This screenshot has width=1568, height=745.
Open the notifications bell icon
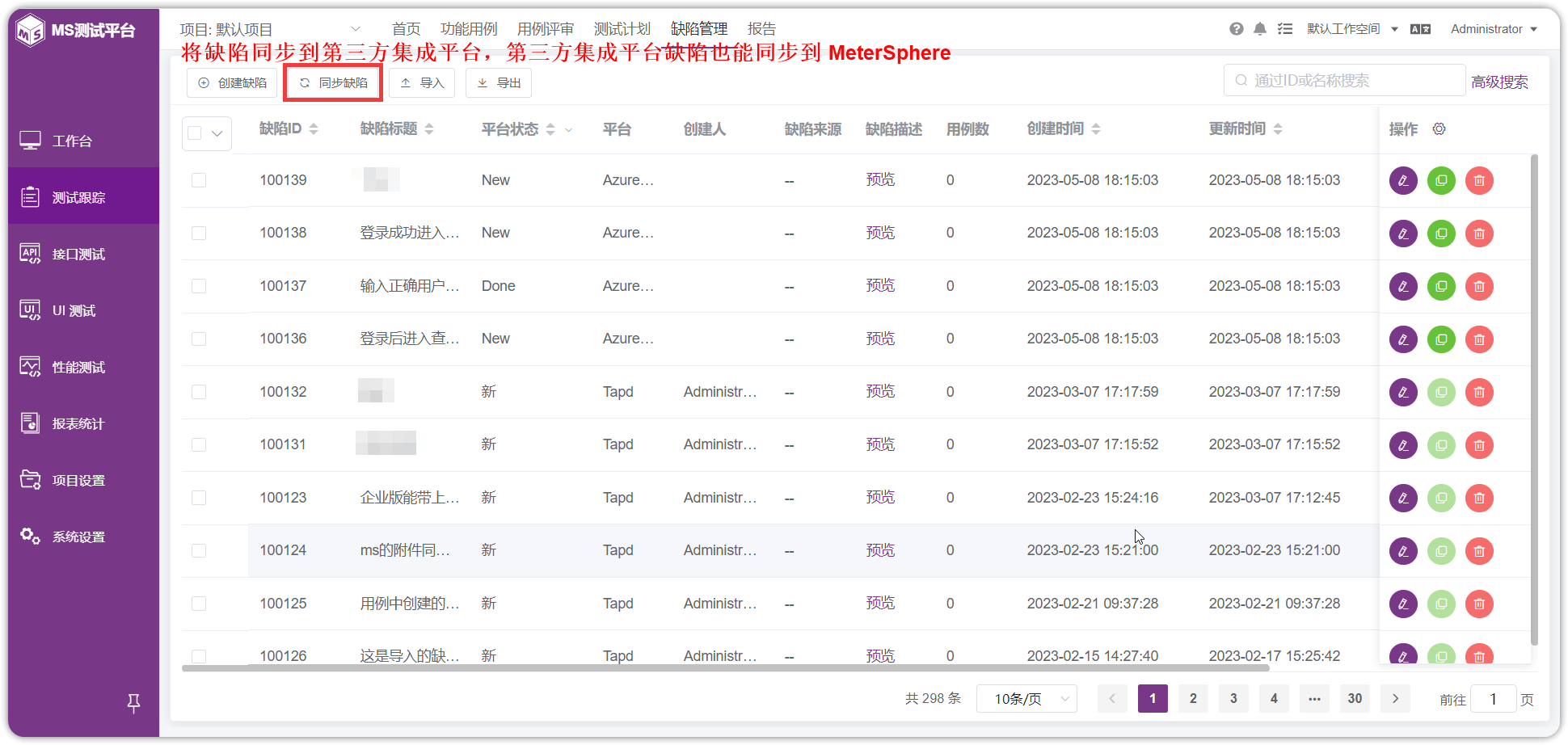[x=1260, y=29]
